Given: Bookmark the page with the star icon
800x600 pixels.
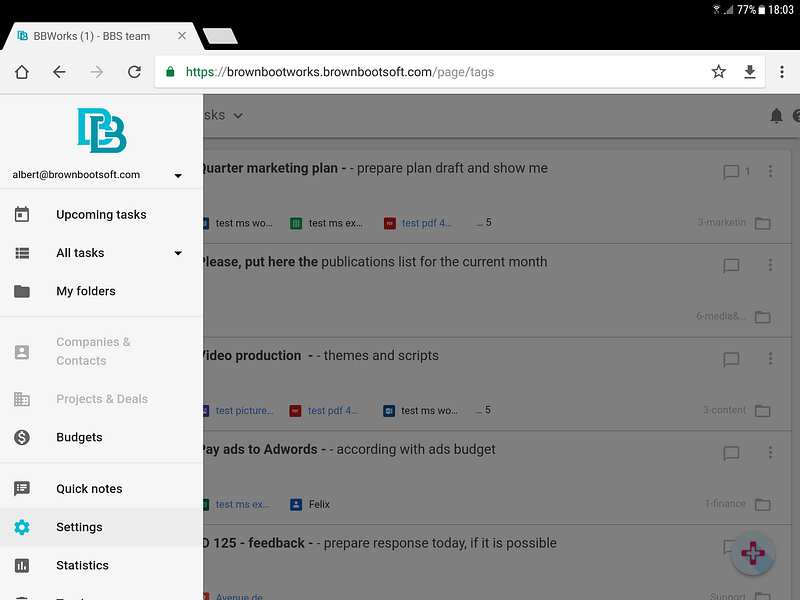Looking at the screenshot, I should pos(718,72).
